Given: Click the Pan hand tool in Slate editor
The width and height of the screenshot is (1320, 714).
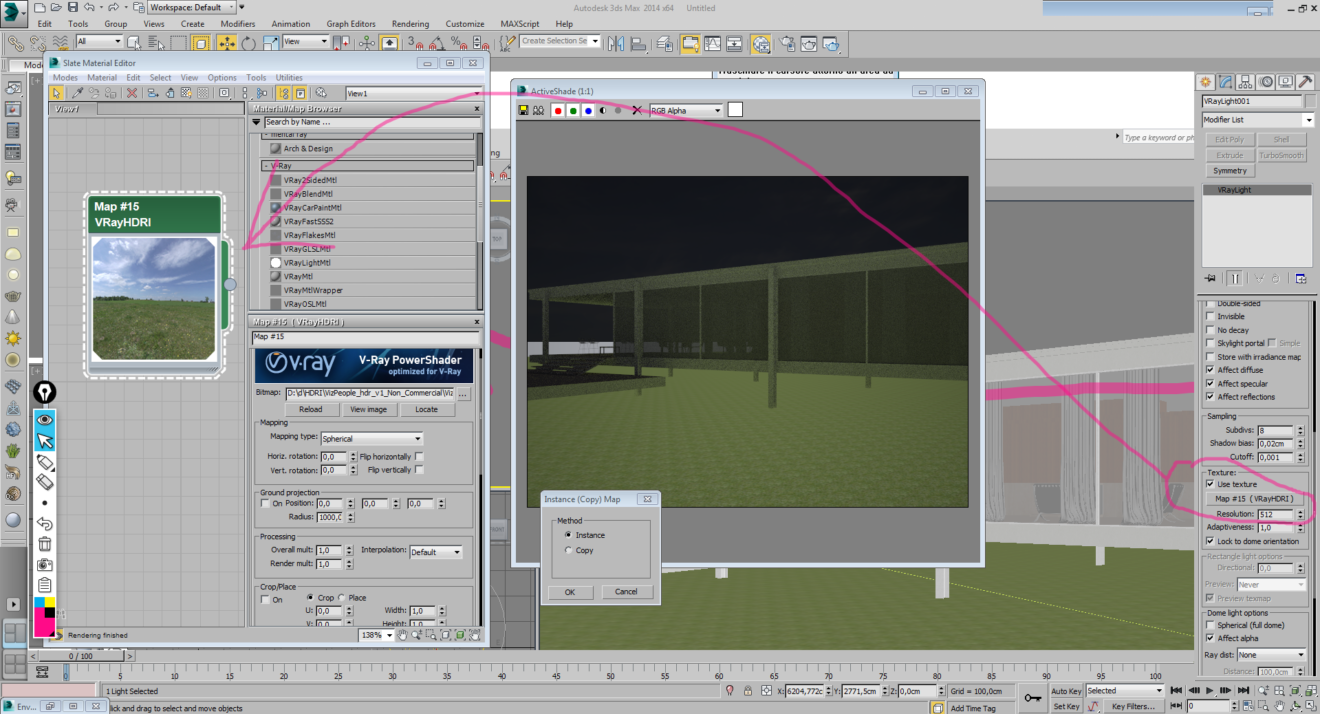Looking at the screenshot, I should (x=403, y=634).
